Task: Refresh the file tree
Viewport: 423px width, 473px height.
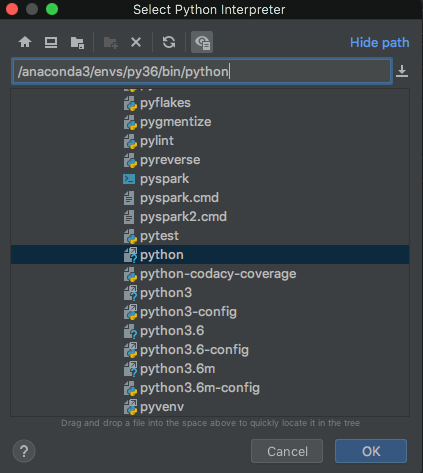Action: [x=169, y=42]
